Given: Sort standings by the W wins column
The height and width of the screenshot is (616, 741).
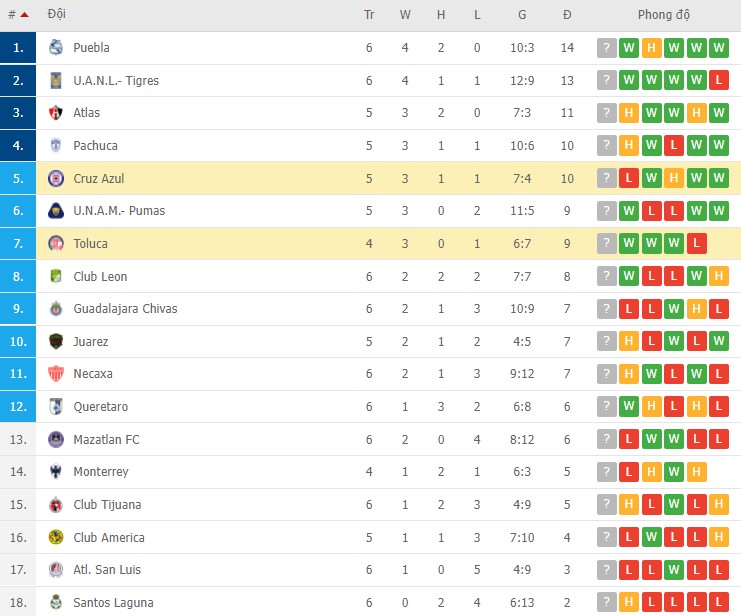Looking at the screenshot, I should coord(405,15).
